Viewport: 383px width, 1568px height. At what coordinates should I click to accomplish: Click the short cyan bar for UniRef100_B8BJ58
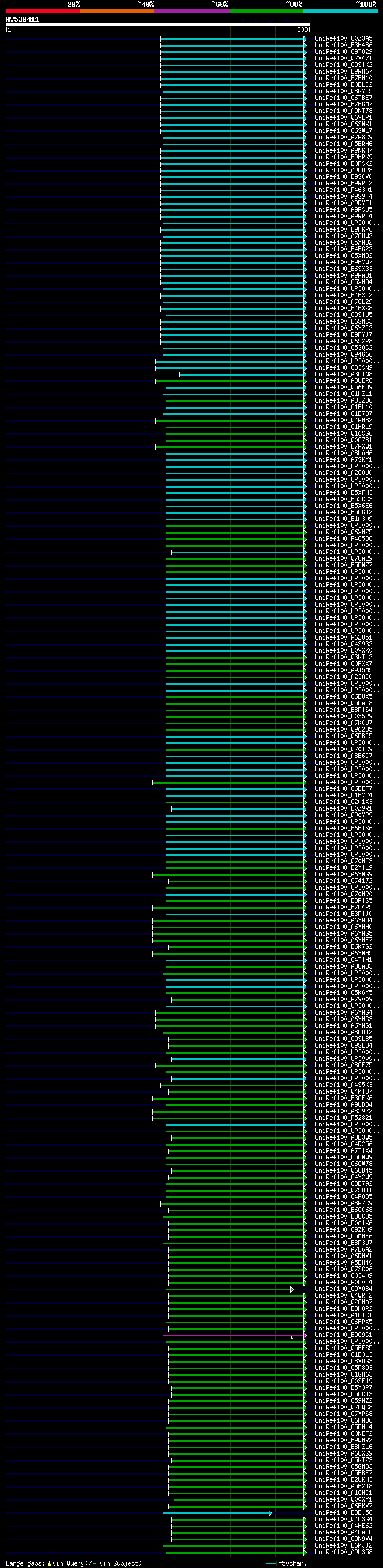pos(217,1514)
